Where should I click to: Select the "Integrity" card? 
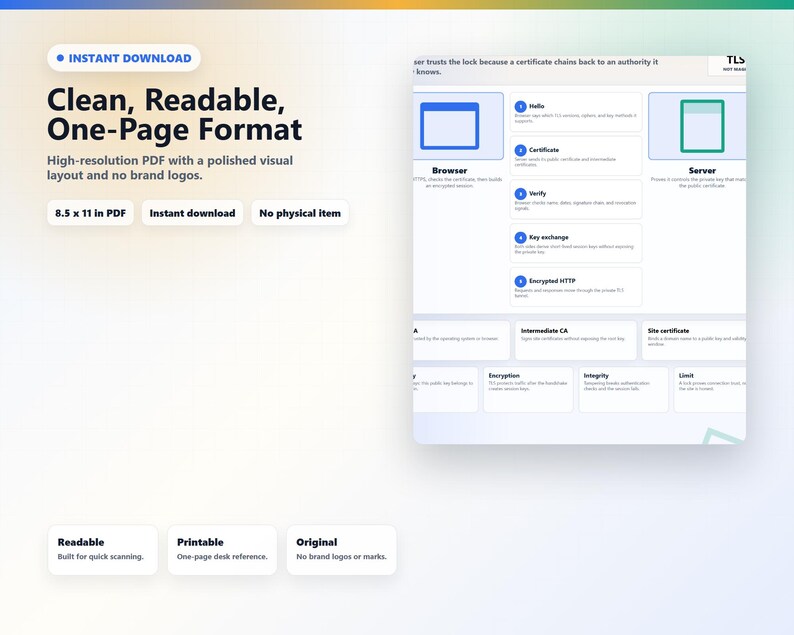coord(623,389)
